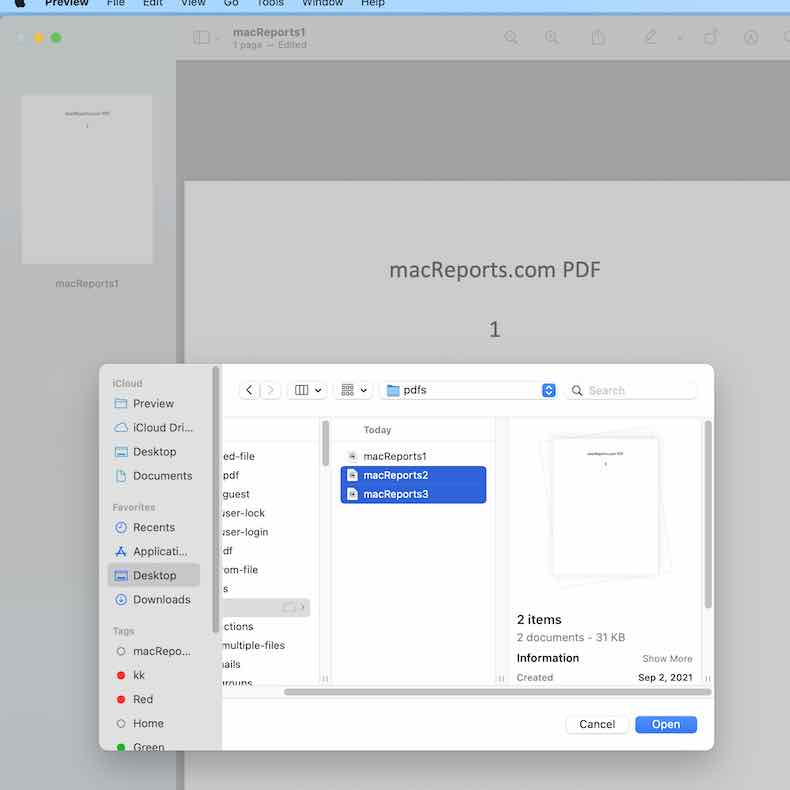Click the ctions folder row

pos(266,627)
